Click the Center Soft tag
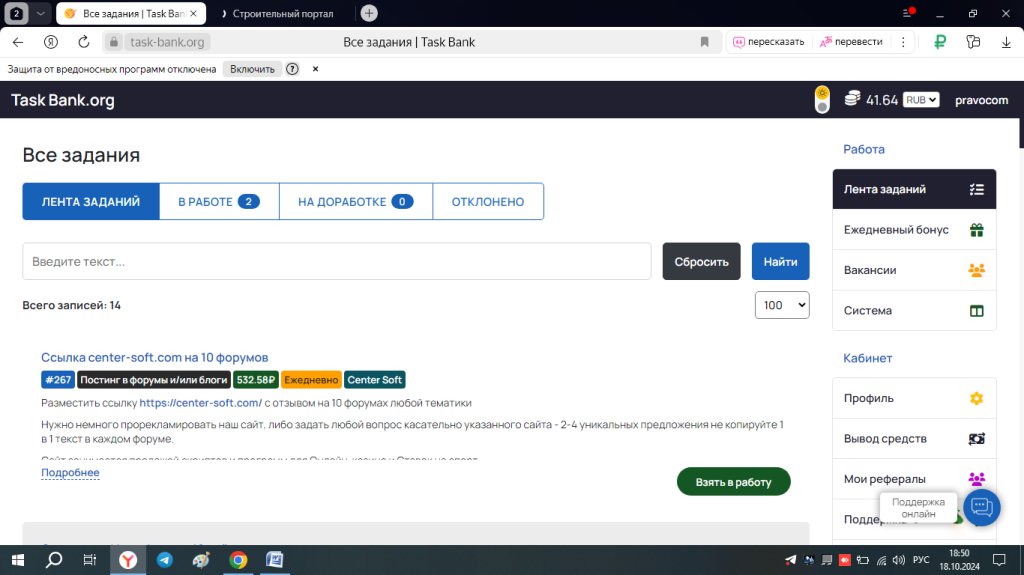Screen dimensions: 1024x575 click(374, 380)
